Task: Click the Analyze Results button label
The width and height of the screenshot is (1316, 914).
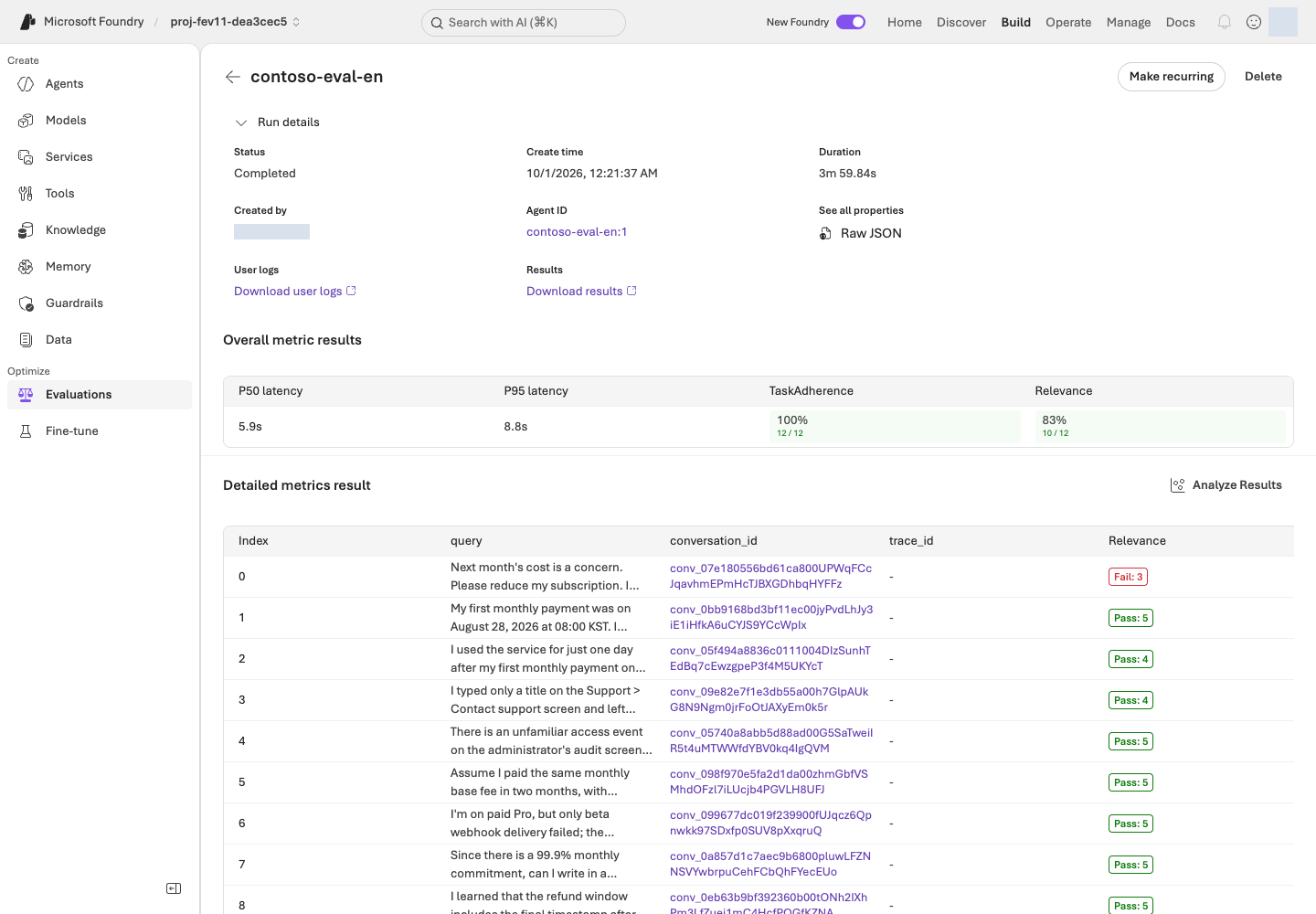Action: [1237, 485]
